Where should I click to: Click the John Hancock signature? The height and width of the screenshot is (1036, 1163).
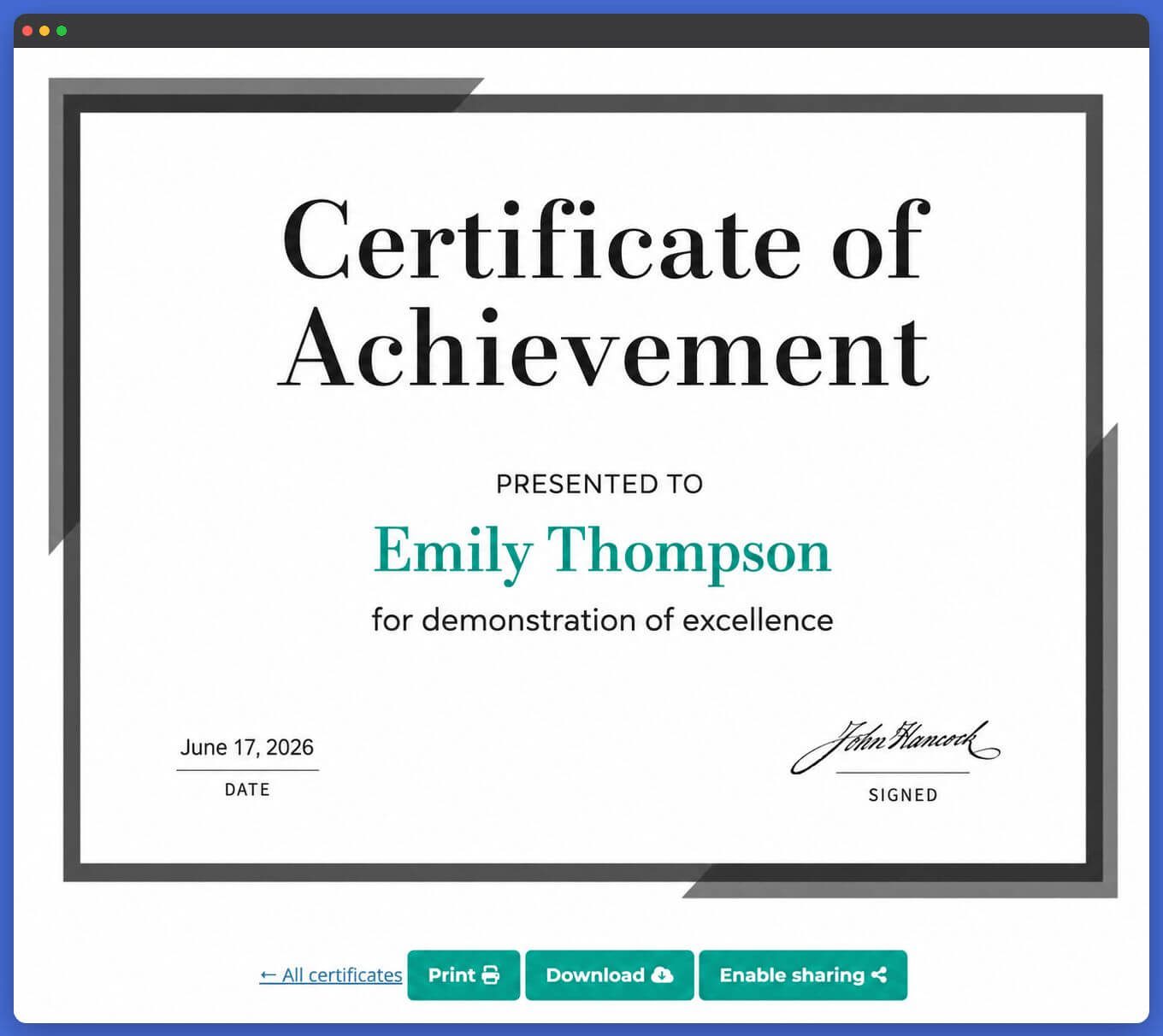[x=895, y=745]
